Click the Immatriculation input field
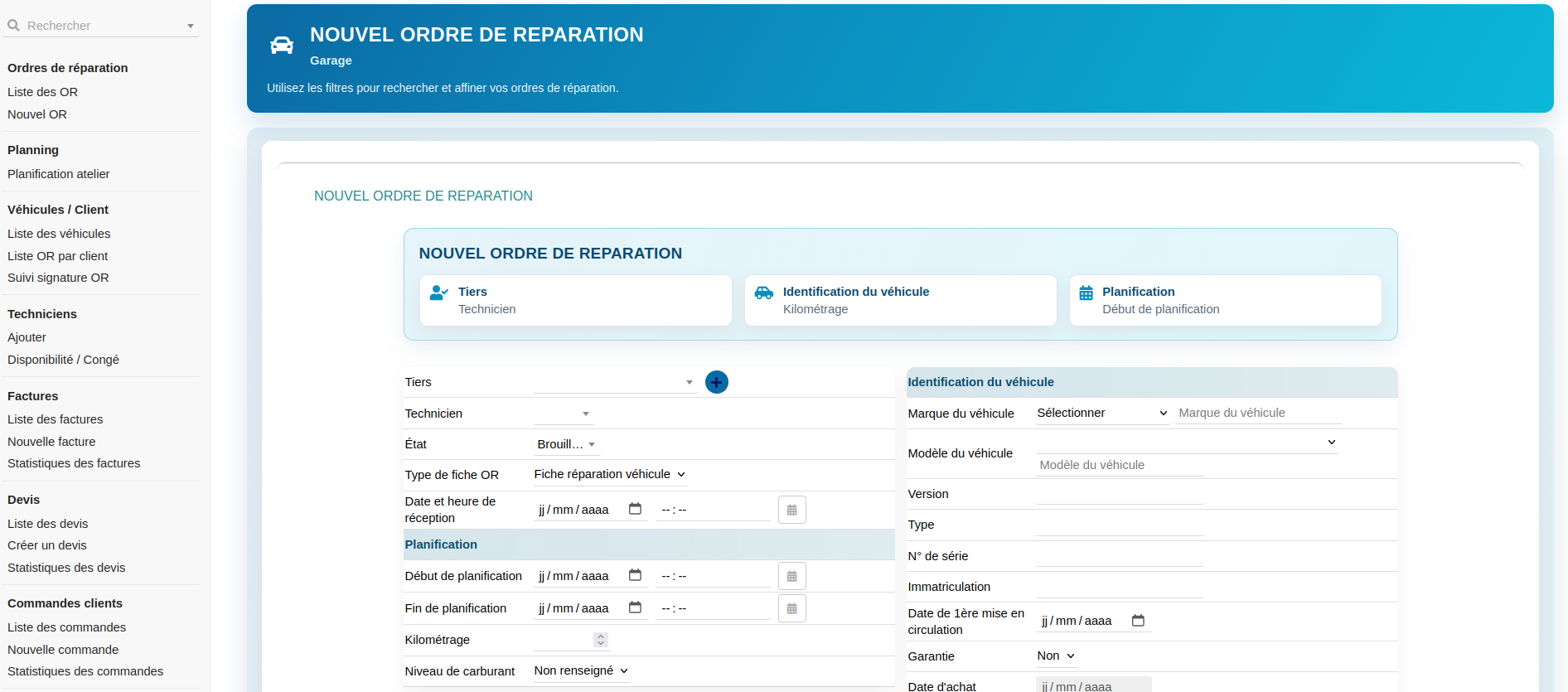The width and height of the screenshot is (1568, 692). click(1119, 587)
